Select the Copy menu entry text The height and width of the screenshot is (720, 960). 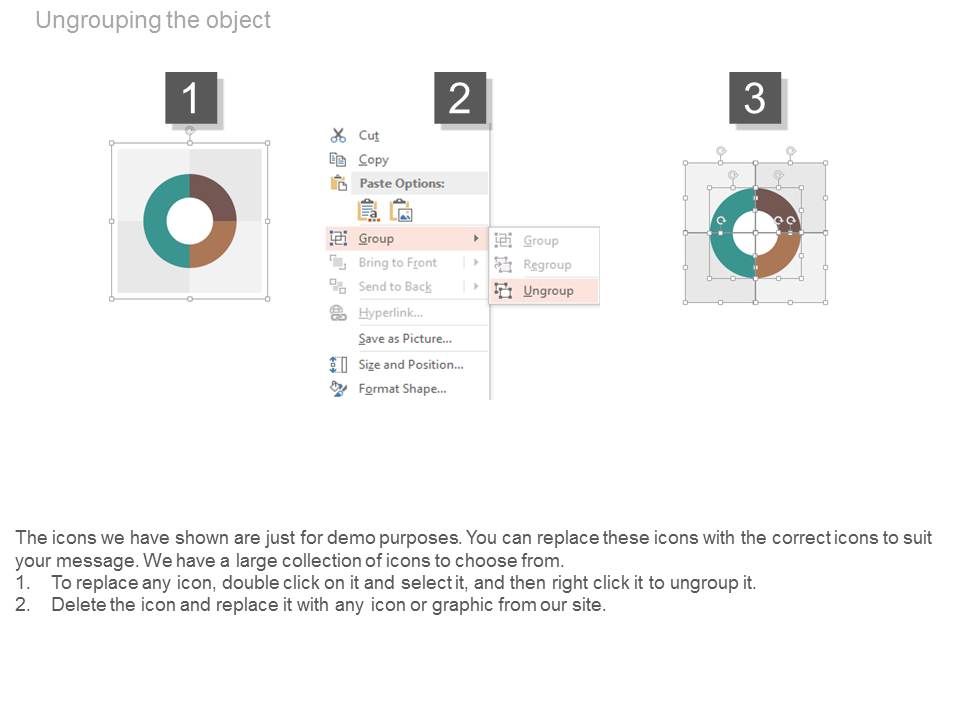click(x=373, y=160)
